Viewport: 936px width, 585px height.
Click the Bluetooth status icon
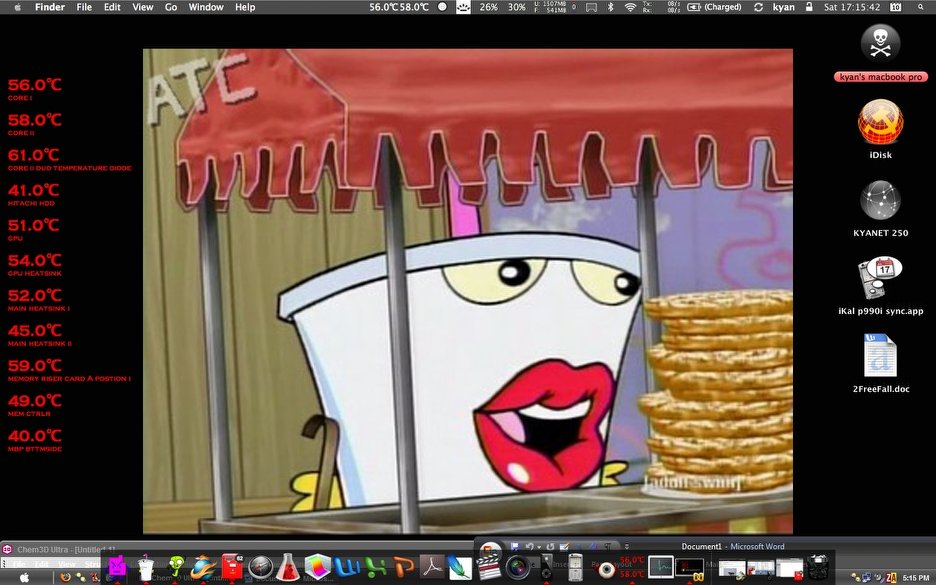coord(610,7)
